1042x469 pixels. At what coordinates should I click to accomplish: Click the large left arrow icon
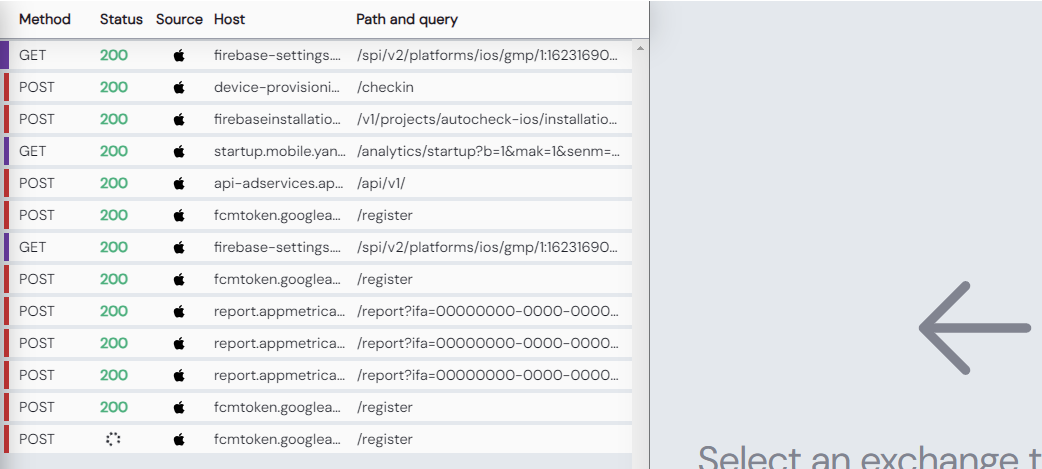pyautogui.click(x=974, y=328)
